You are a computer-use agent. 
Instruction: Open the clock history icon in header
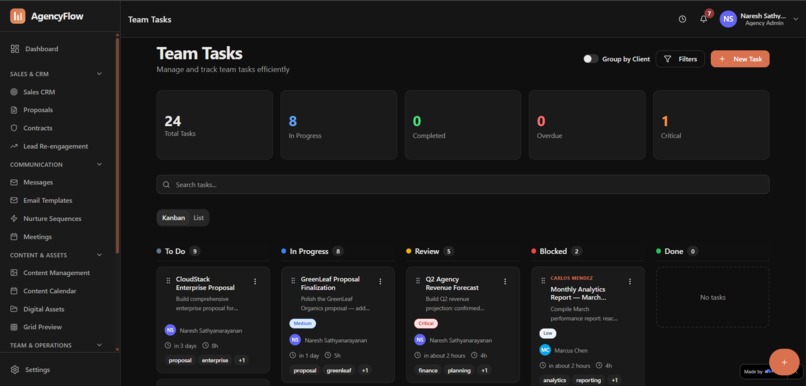point(682,19)
